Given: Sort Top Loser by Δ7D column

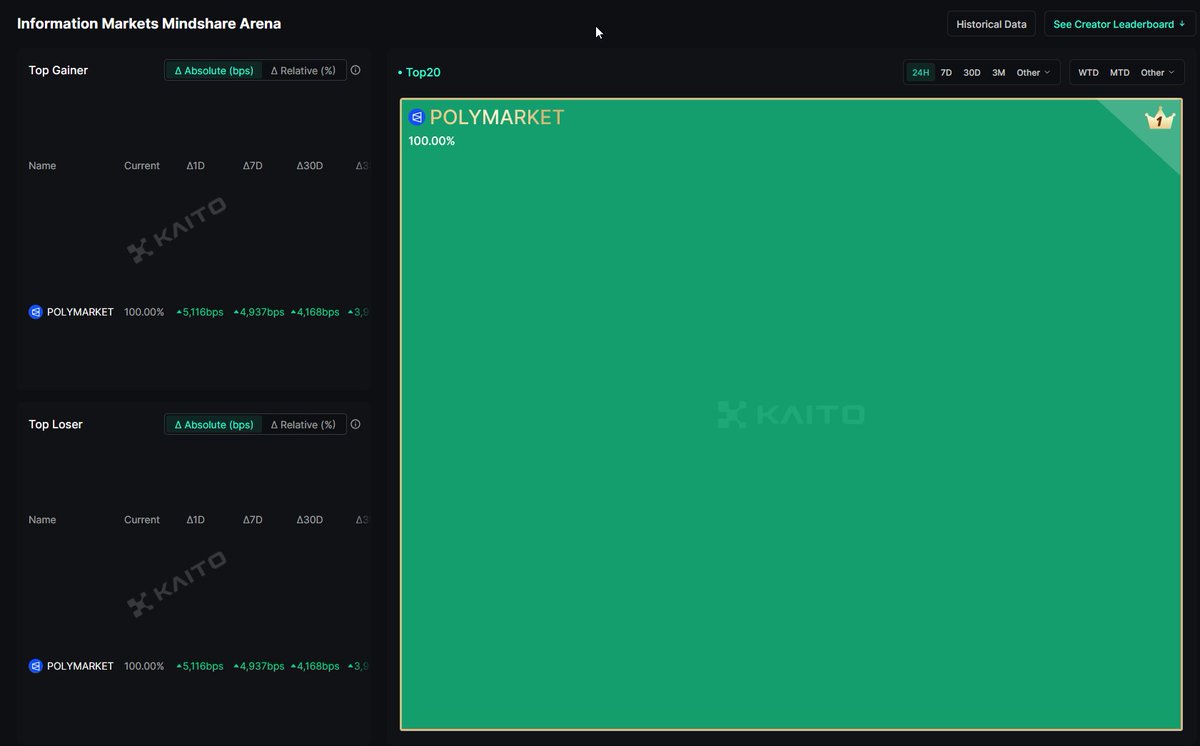Looking at the screenshot, I should [252, 520].
